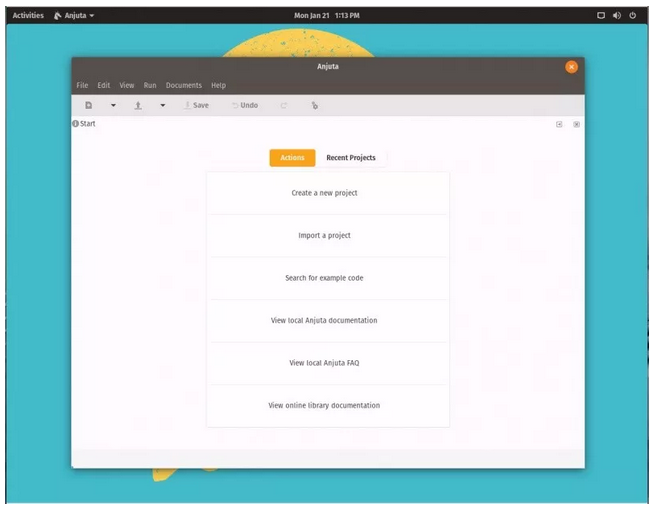Screen dimensions: 657x510
Task: Open View online library documentation
Action: pyautogui.click(x=328, y=405)
